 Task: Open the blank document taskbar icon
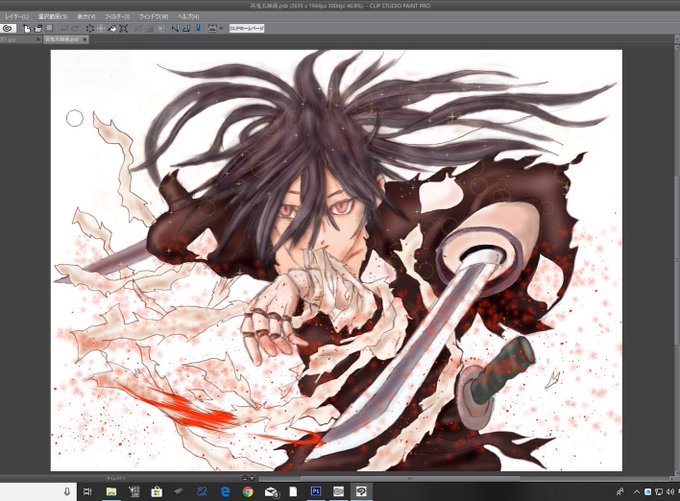coord(293,491)
